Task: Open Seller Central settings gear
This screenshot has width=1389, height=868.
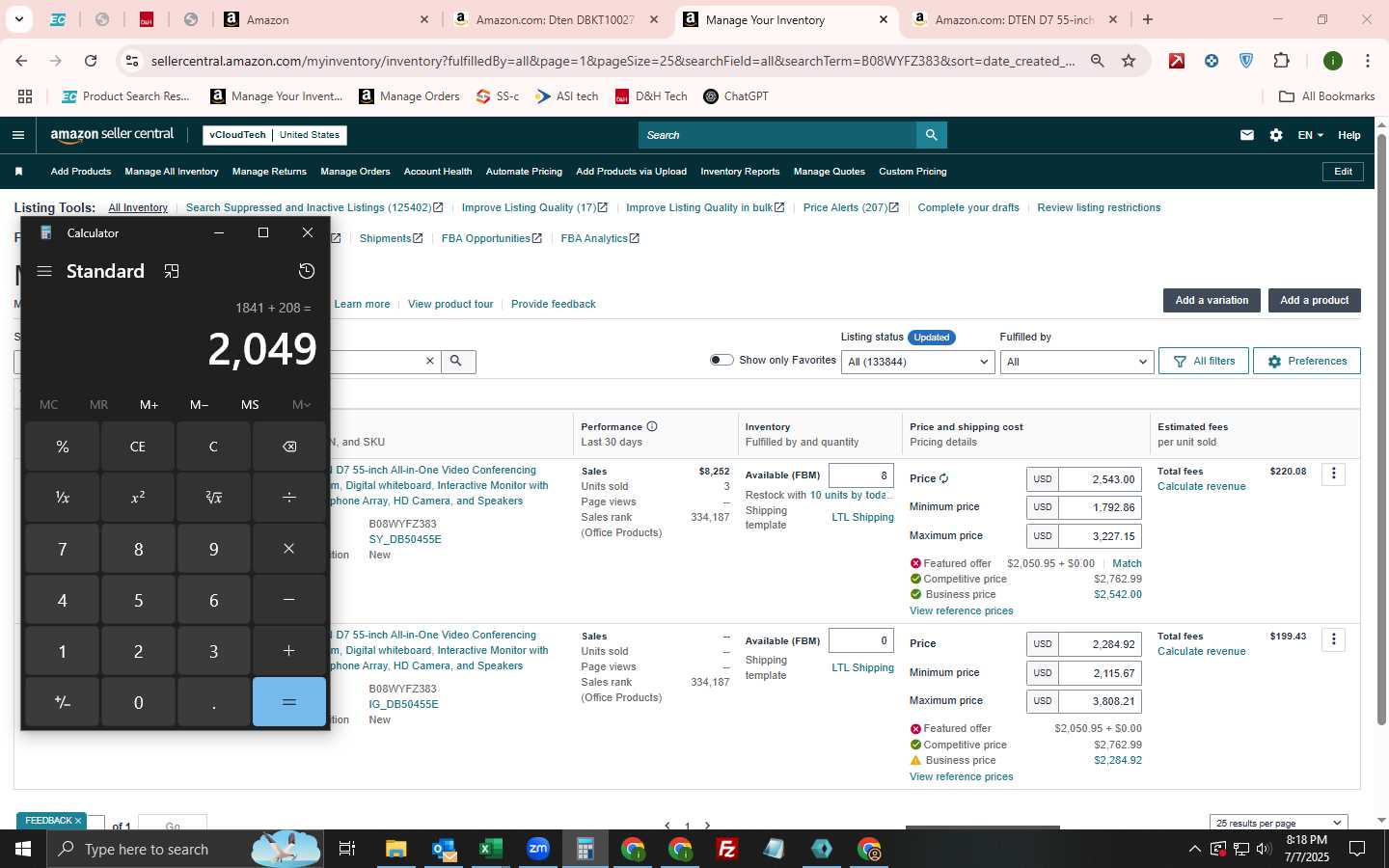Action: pos(1276,135)
